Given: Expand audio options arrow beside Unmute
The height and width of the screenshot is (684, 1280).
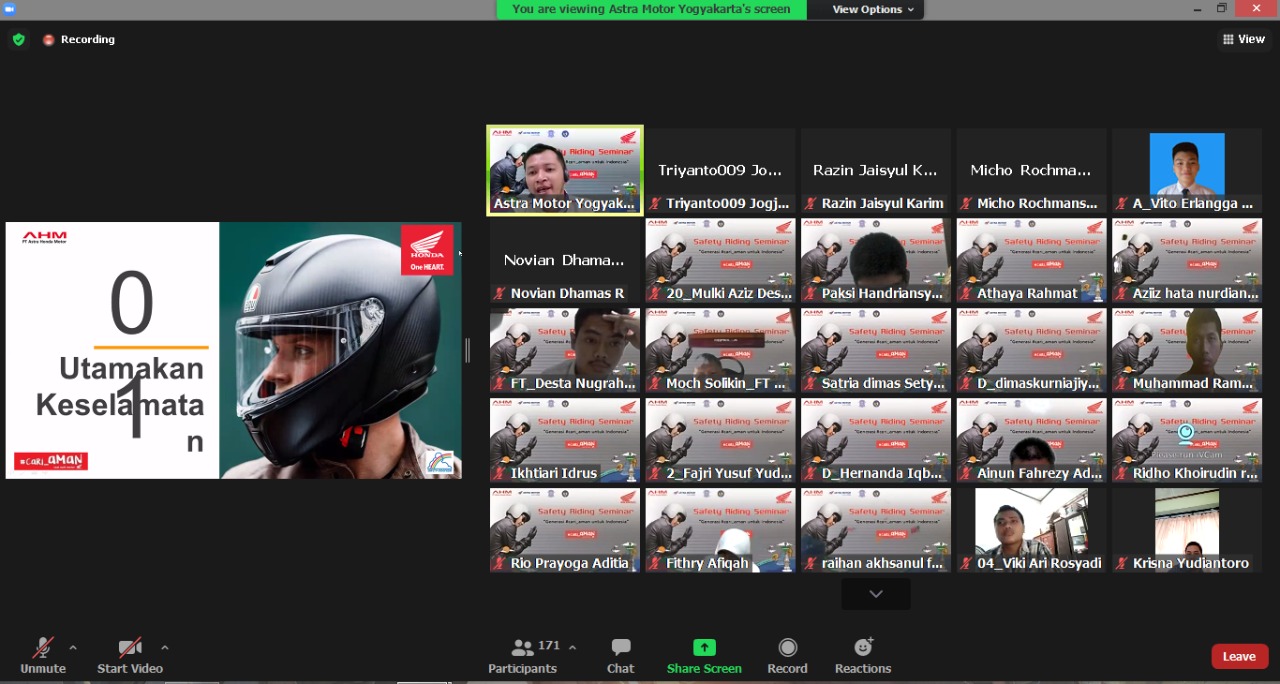Looking at the screenshot, I should coord(73,647).
